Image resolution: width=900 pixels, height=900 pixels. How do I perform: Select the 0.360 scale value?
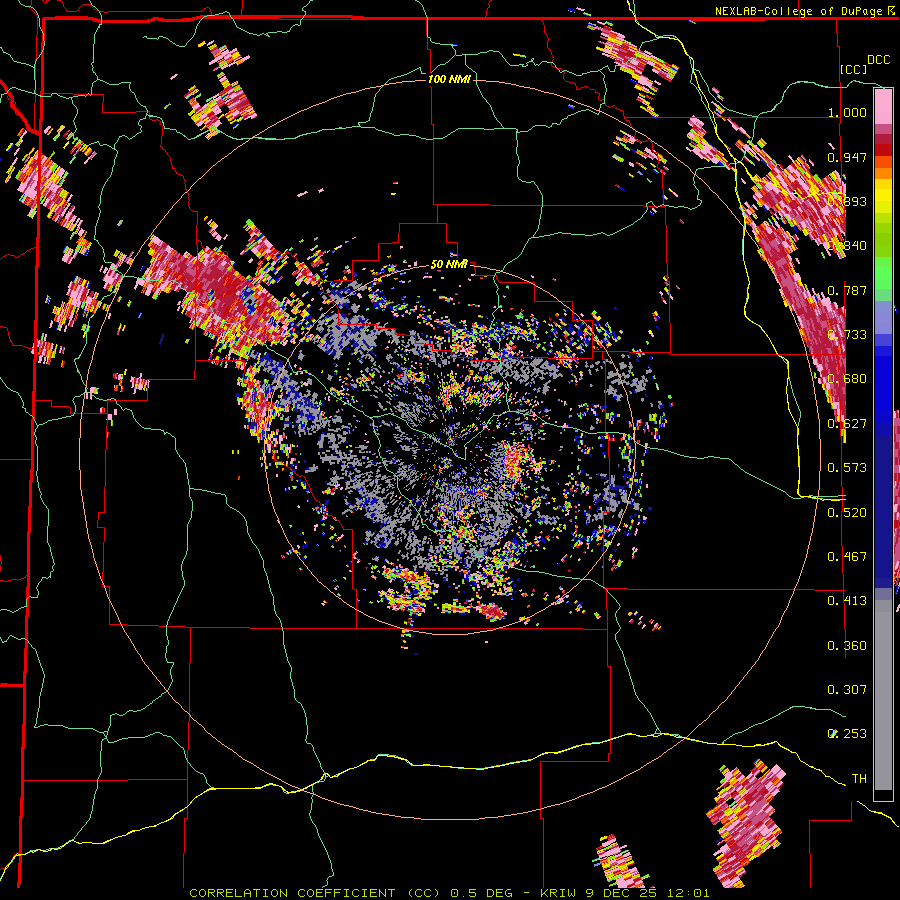click(847, 646)
